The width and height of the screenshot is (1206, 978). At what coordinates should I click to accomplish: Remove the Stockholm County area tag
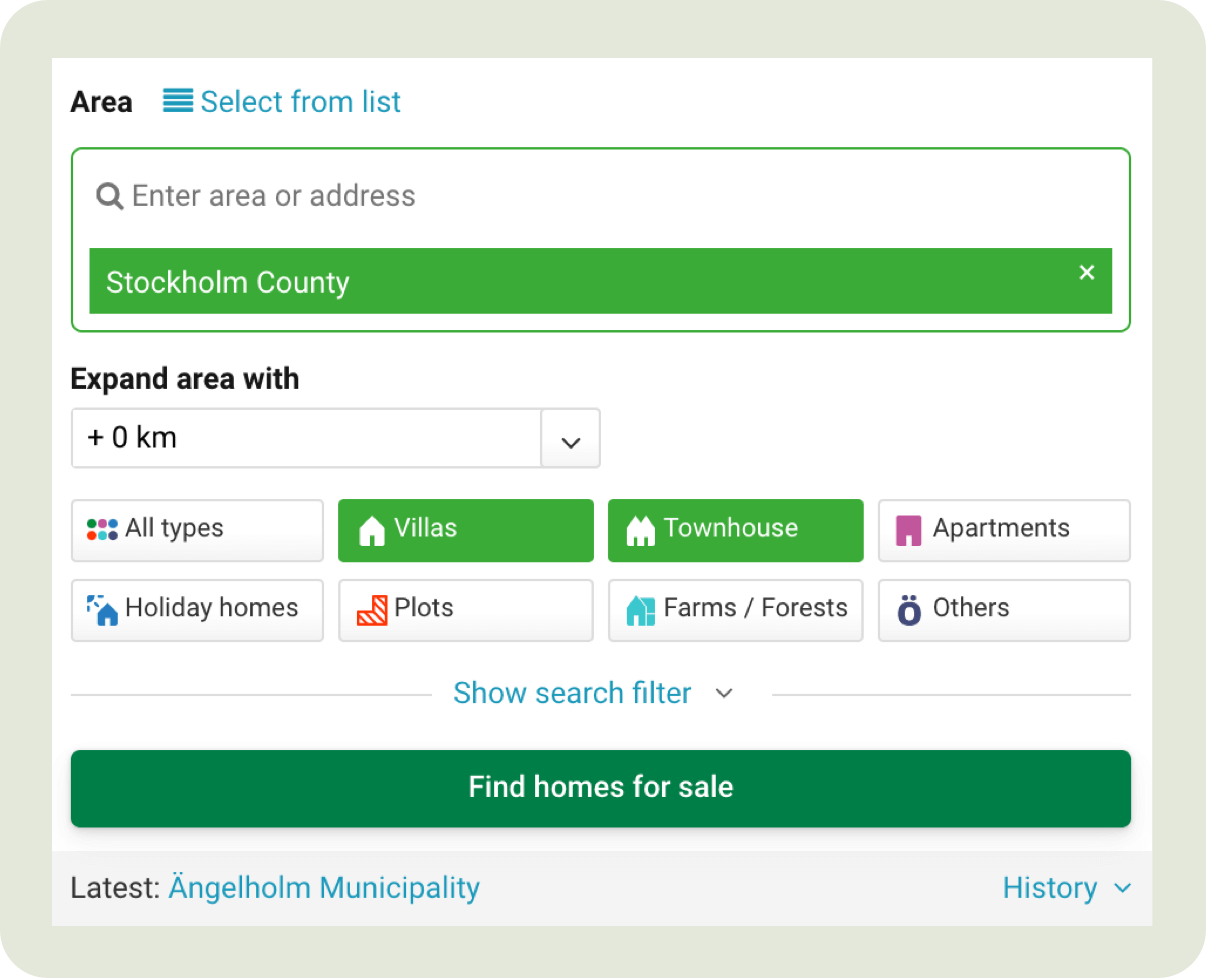click(x=1087, y=271)
